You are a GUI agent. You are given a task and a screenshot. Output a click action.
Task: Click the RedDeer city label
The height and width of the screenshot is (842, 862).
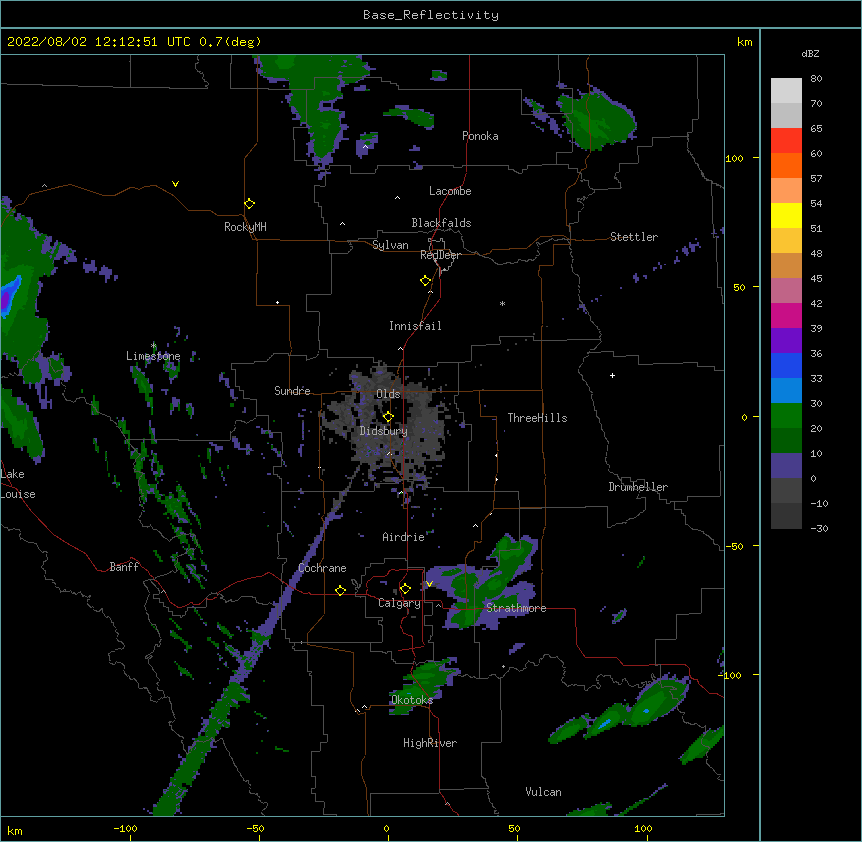pos(440,255)
